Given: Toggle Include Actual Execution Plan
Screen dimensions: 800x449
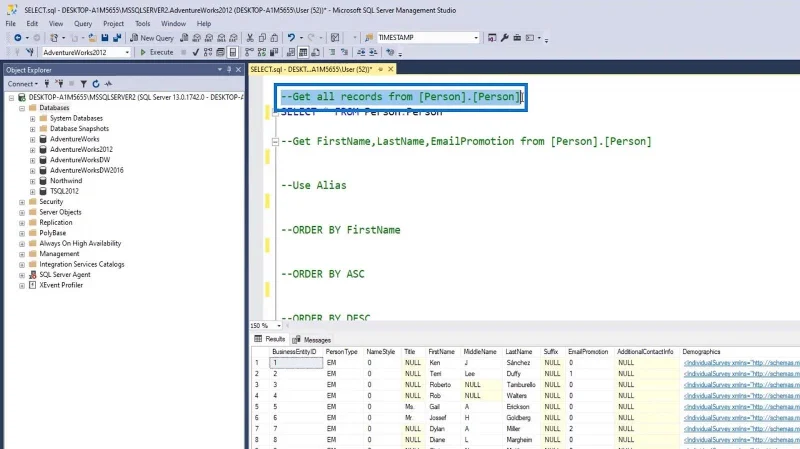Looking at the screenshot, I should (x=249, y=52).
